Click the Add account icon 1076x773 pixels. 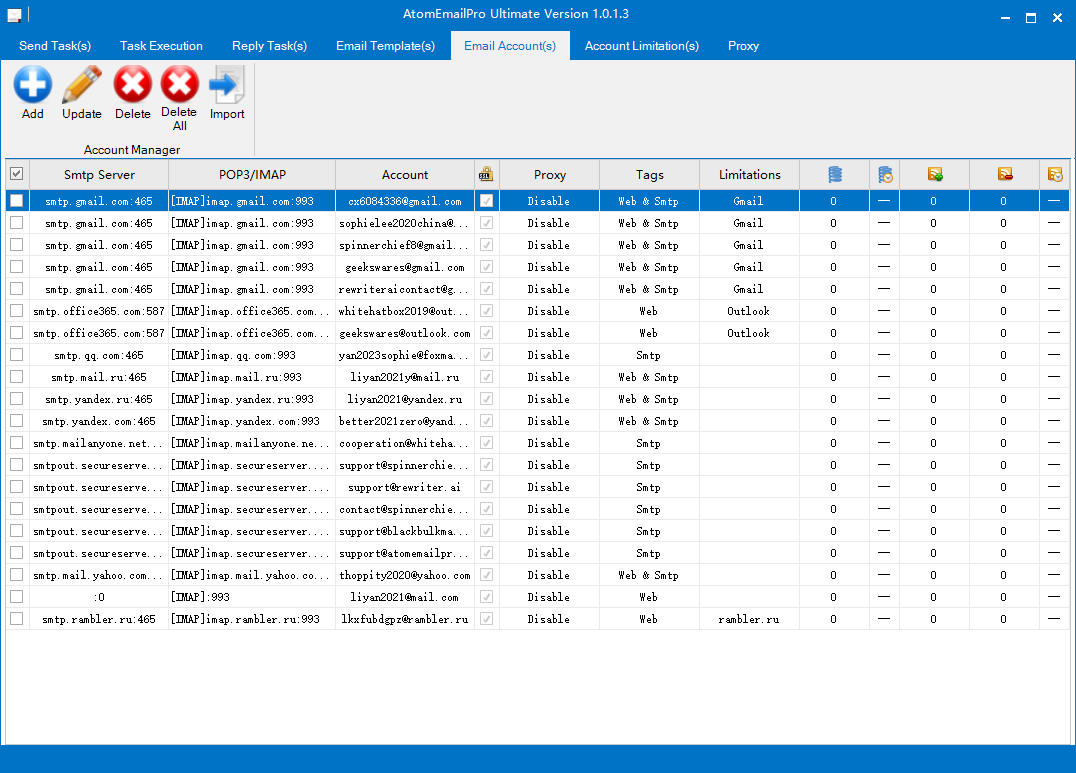(x=33, y=85)
